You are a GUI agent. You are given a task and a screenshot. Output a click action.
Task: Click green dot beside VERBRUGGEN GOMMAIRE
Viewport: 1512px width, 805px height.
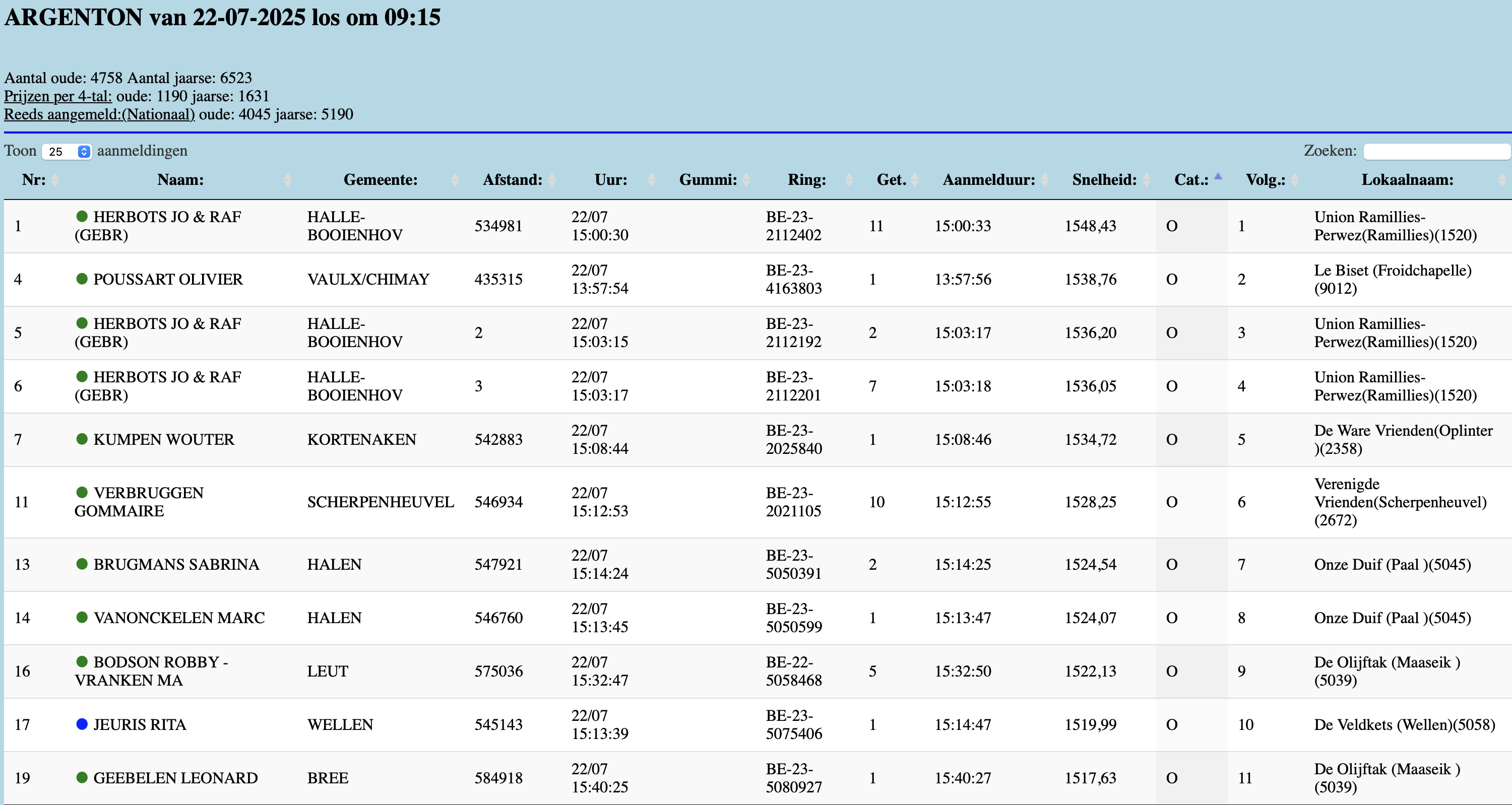[82, 492]
